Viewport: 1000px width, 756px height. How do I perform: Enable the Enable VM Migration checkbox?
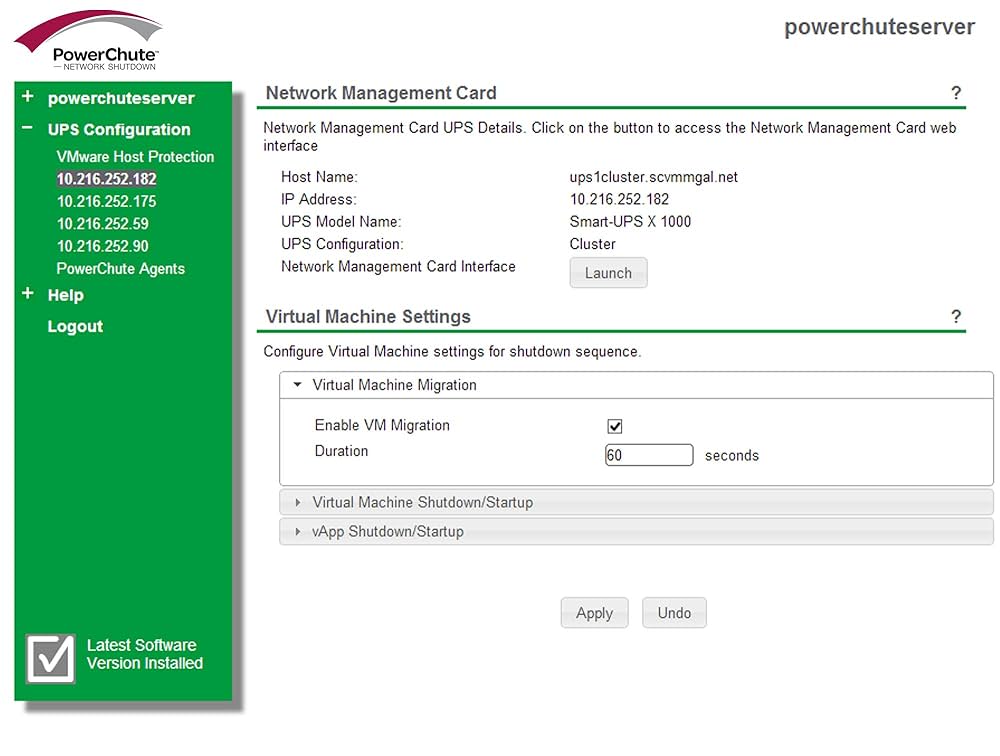click(x=614, y=425)
